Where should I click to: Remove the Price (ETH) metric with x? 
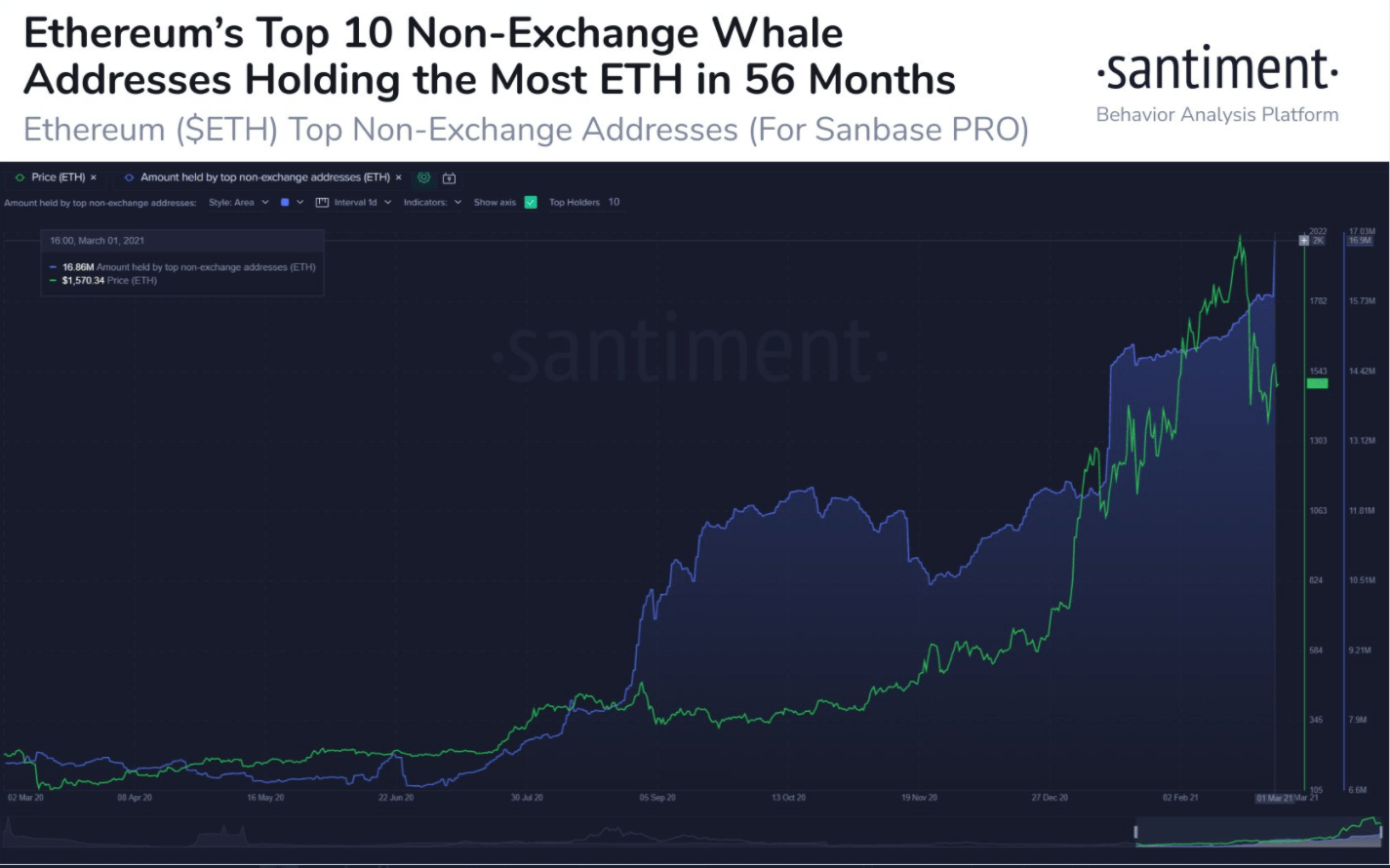94,178
